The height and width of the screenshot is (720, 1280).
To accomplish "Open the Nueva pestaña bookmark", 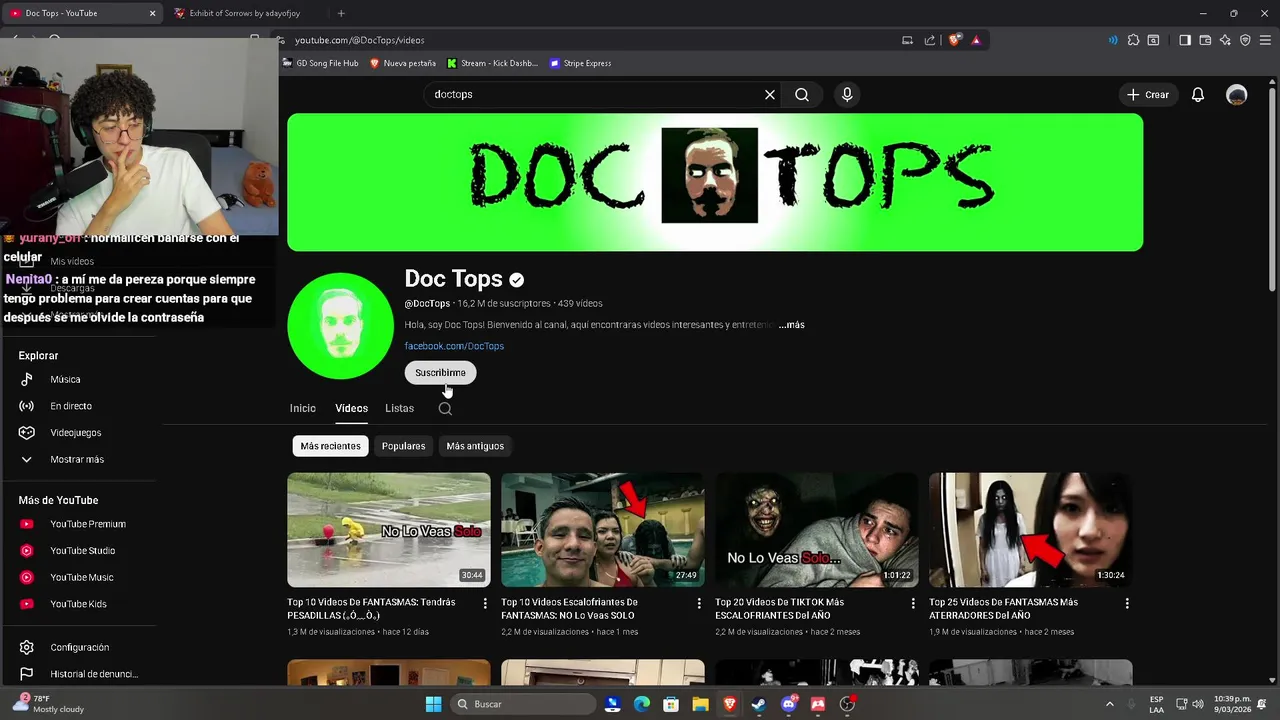I will coord(403,63).
